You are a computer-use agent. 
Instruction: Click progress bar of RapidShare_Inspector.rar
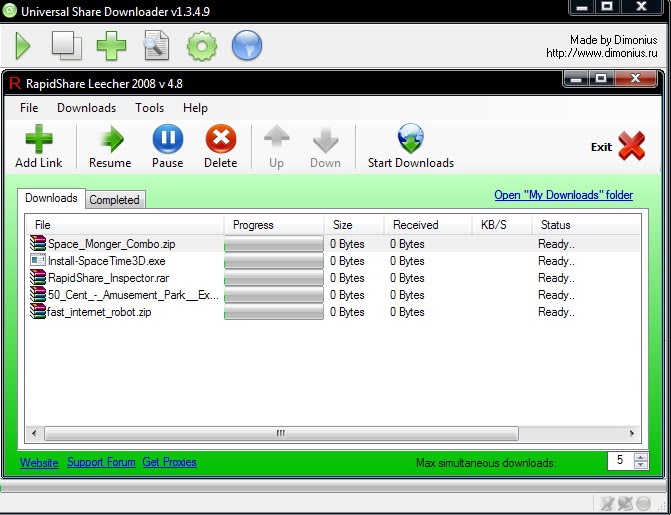click(274, 278)
